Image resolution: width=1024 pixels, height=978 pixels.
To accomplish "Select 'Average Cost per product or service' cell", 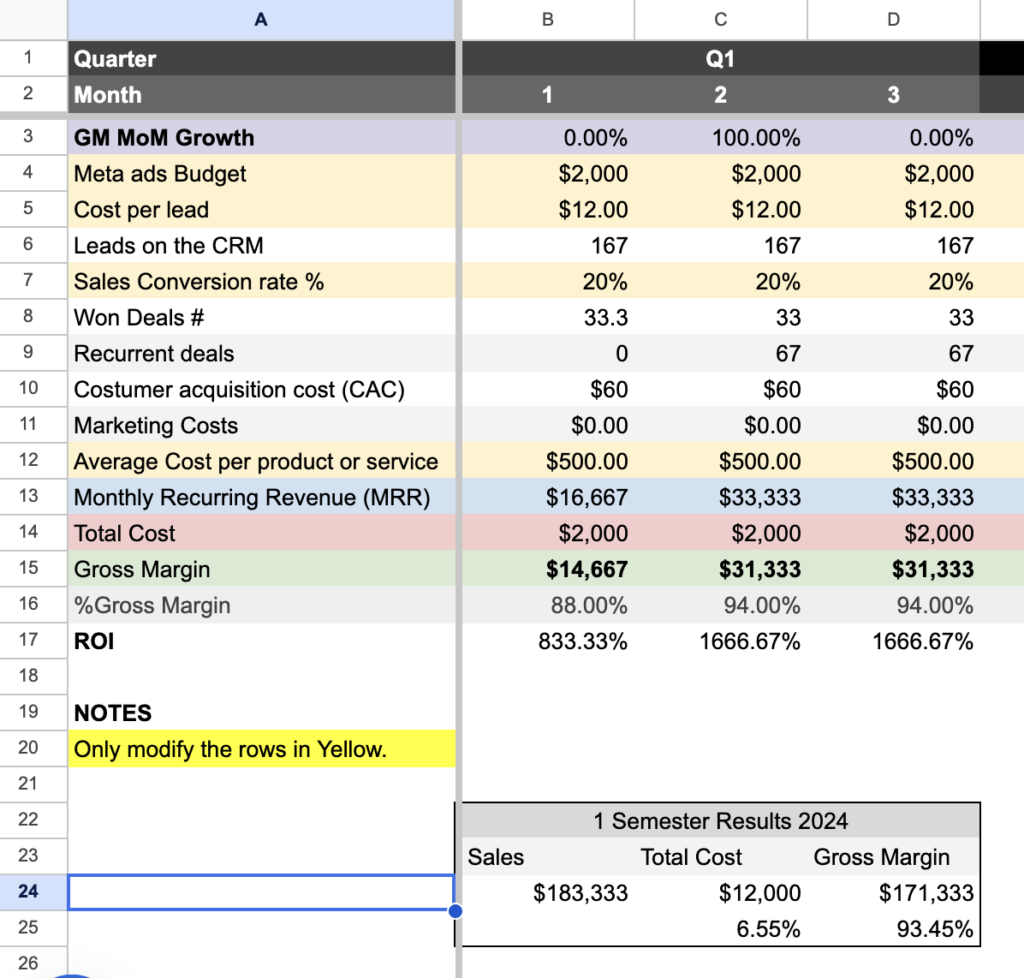I will (261, 461).
